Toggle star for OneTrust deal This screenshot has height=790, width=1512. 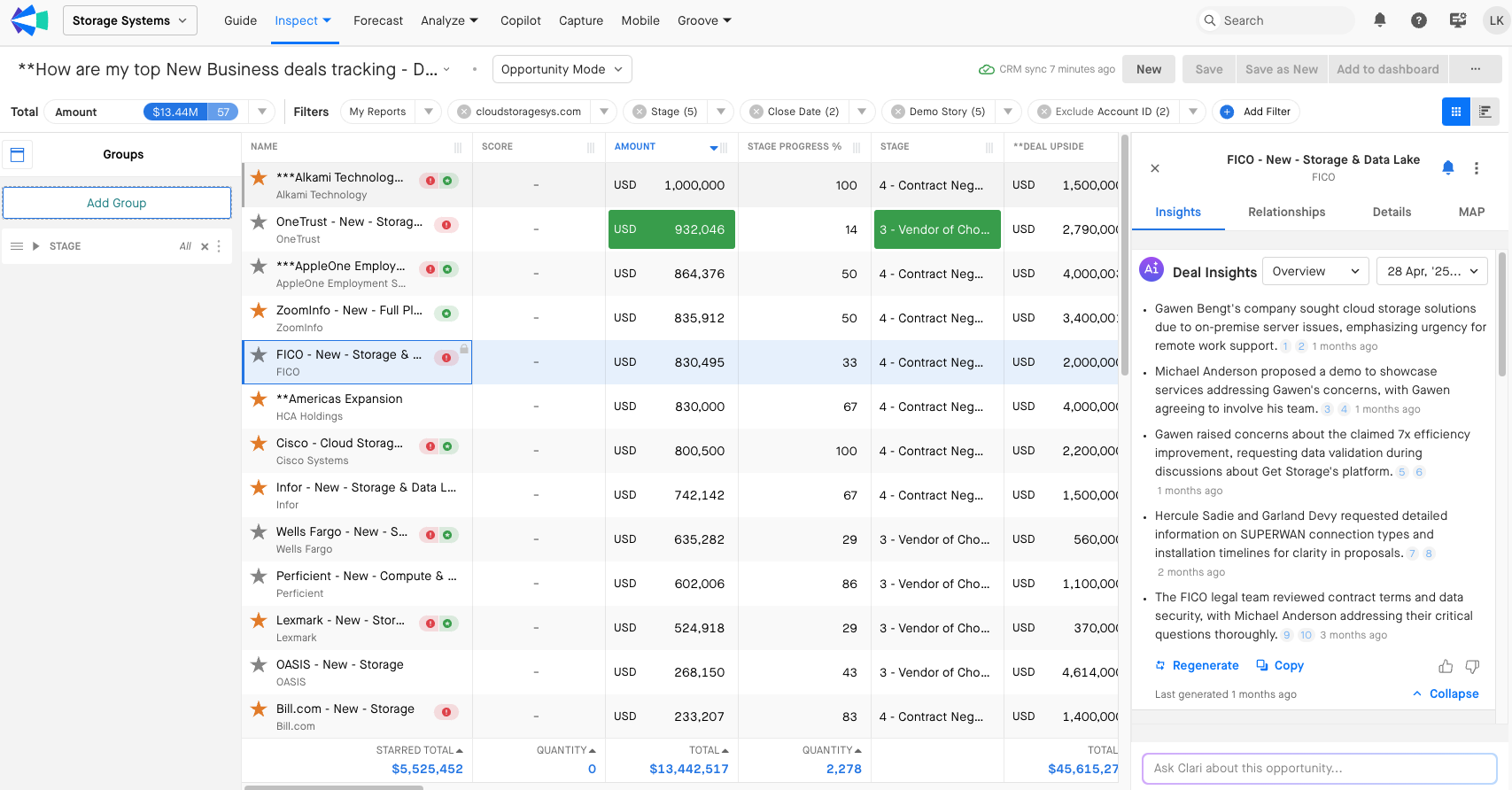pyautogui.click(x=259, y=222)
